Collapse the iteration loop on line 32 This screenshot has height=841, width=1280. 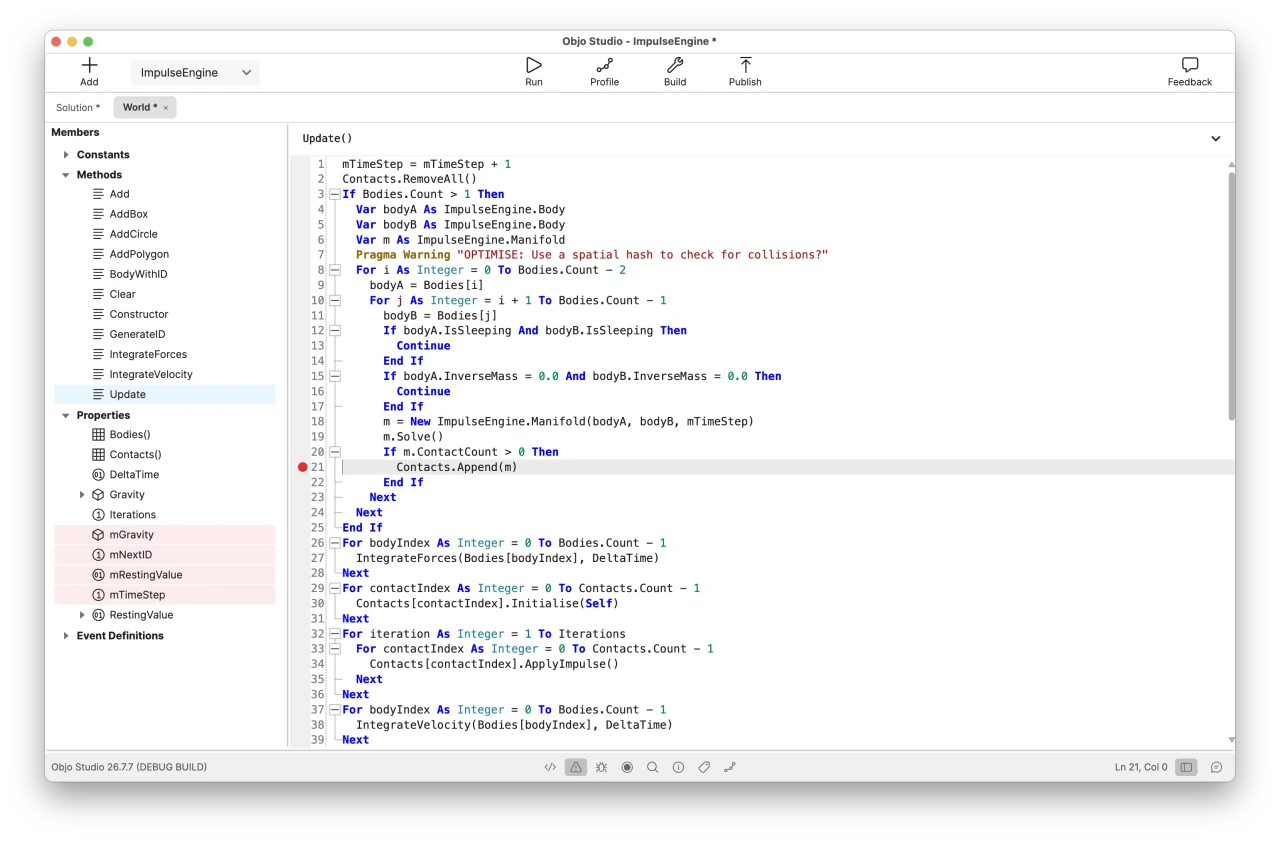coord(334,634)
